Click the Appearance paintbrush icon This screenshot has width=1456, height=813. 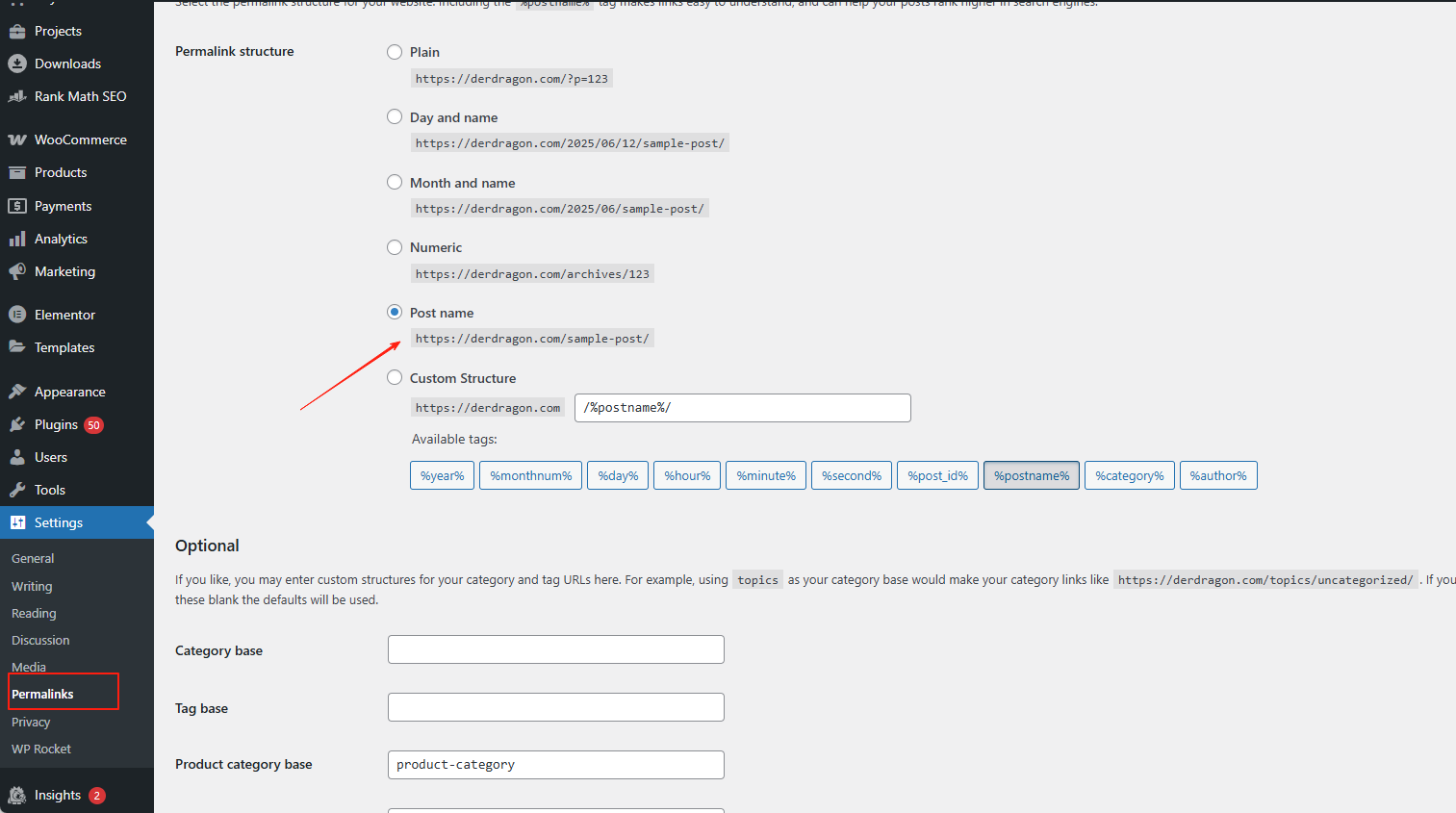pyautogui.click(x=17, y=392)
